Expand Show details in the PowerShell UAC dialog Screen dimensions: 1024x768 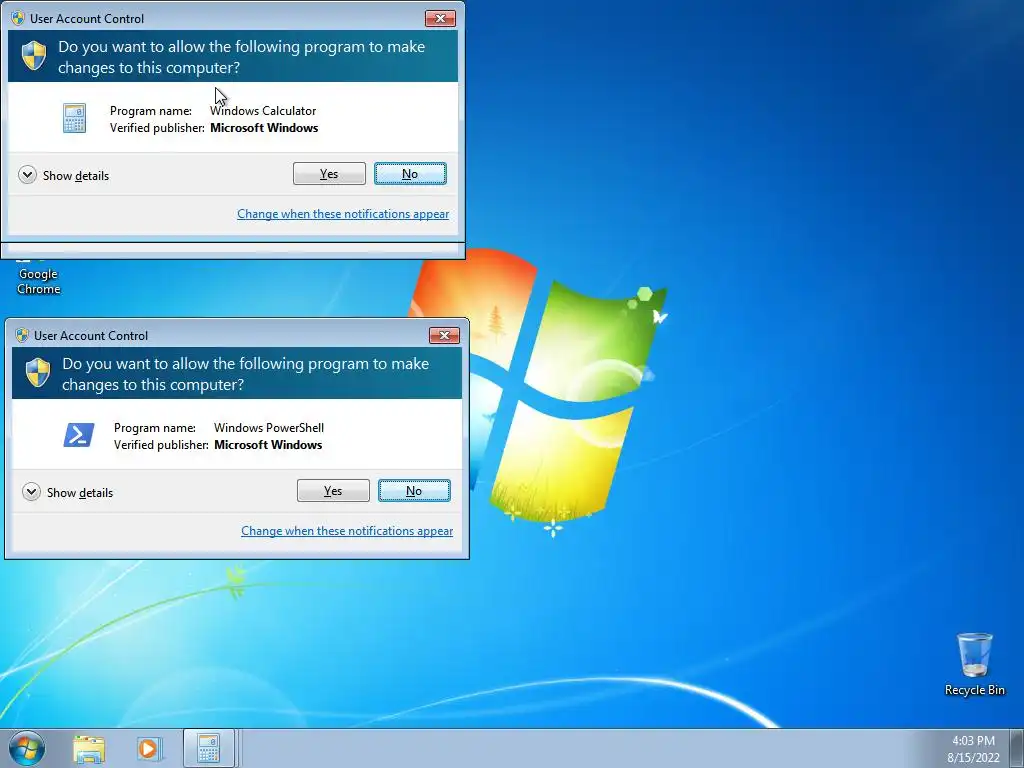(x=68, y=492)
